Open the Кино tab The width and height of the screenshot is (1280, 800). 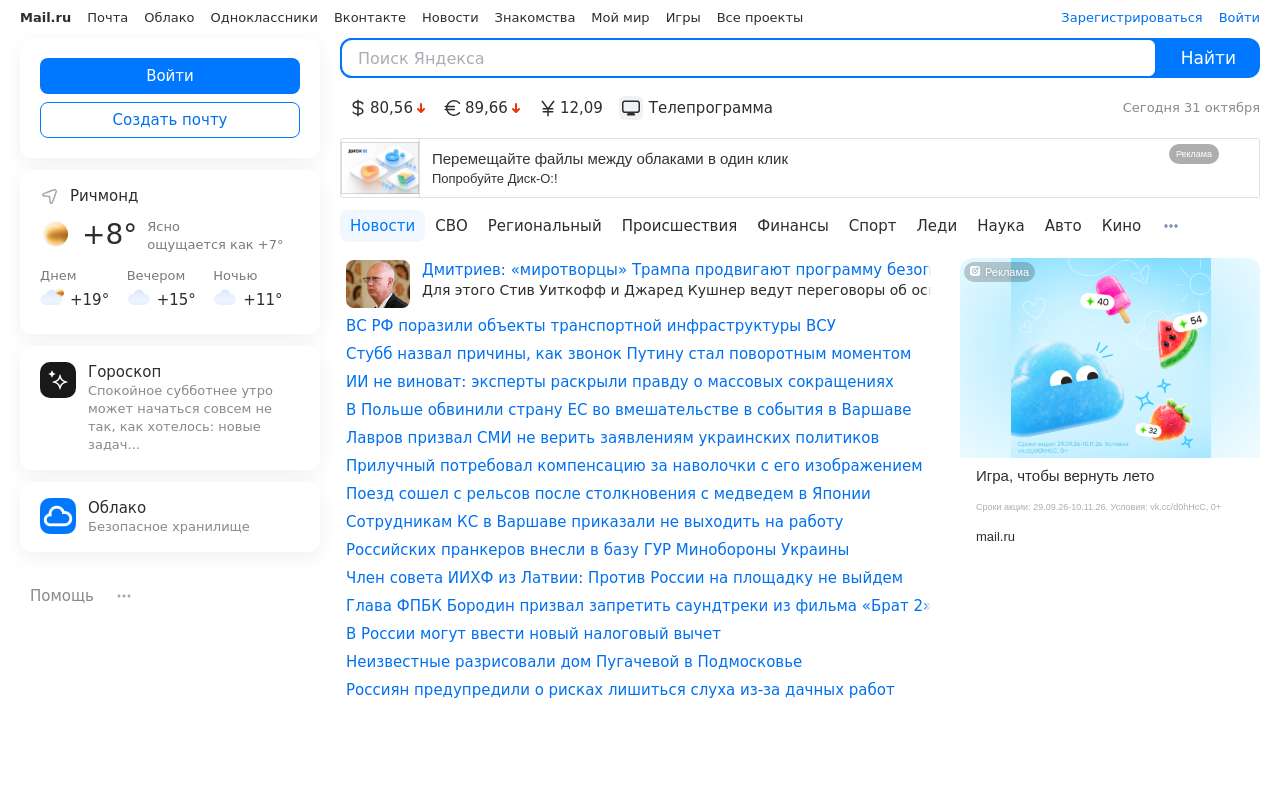(1121, 226)
